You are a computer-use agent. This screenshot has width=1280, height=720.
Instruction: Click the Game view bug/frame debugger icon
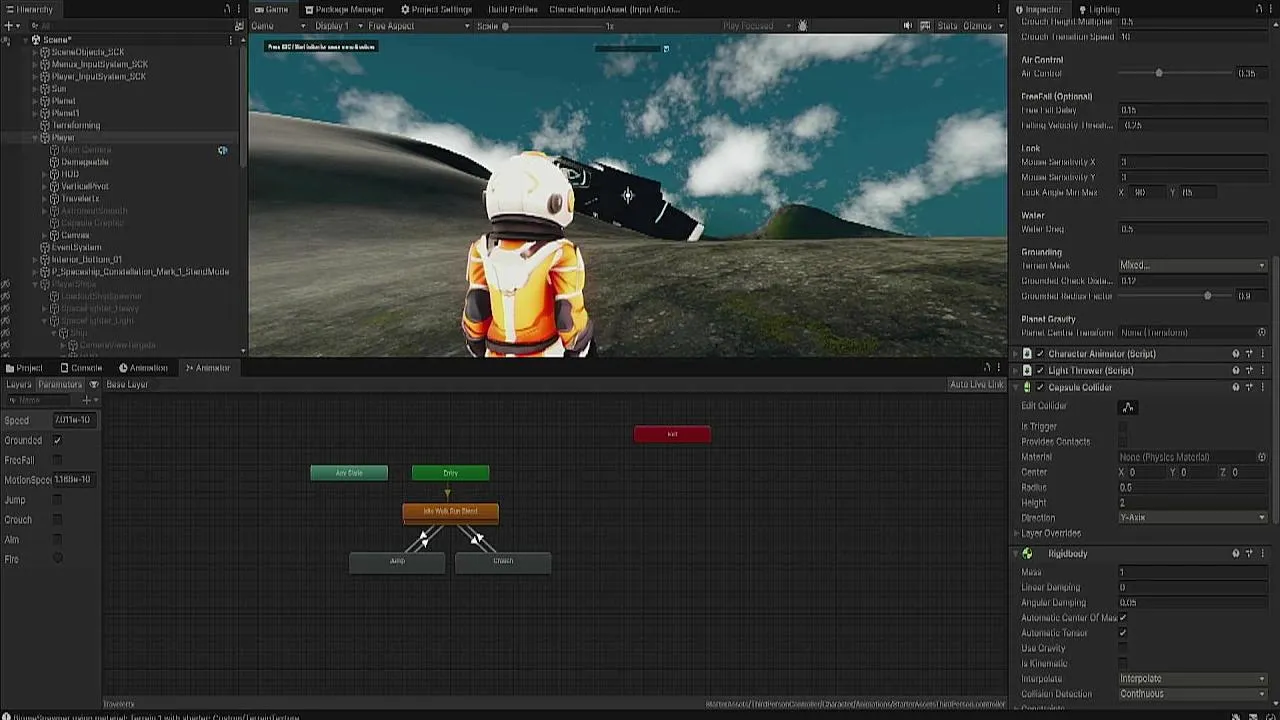click(x=802, y=26)
